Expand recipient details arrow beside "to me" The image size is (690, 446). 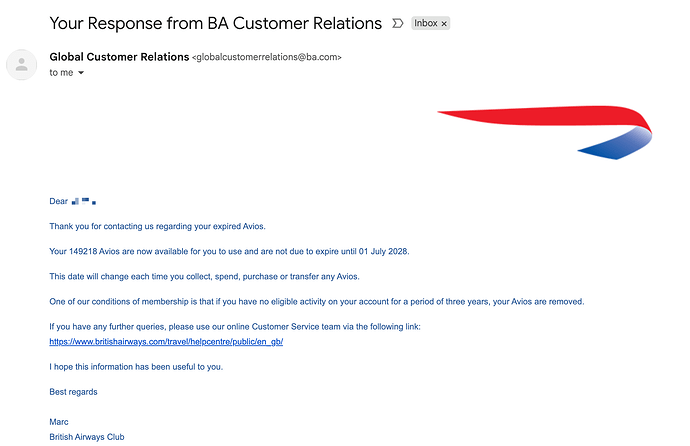[x=81, y=73]
